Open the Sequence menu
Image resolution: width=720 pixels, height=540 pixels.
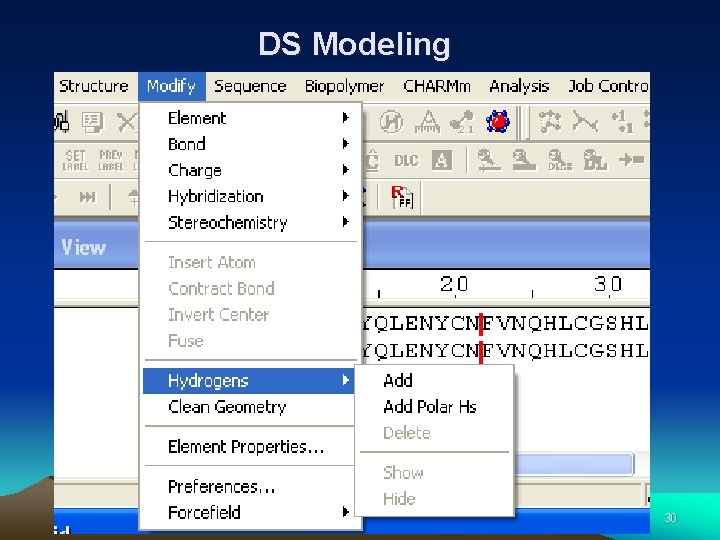[x=250, y=86]
